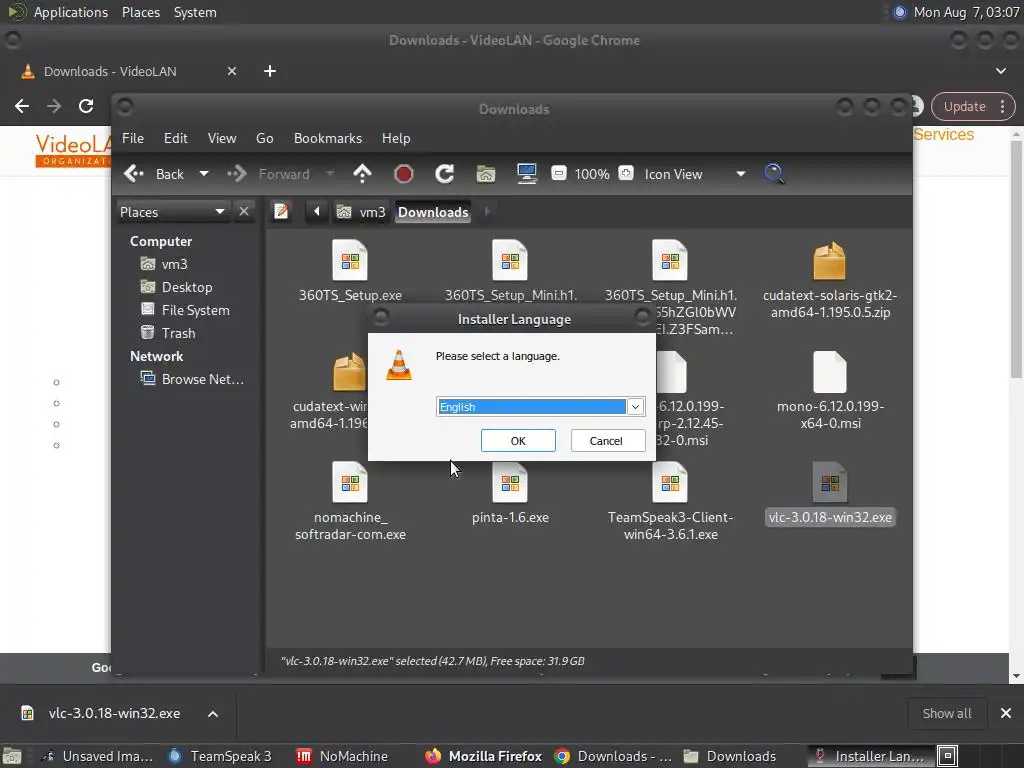Switch to NoMachine in taskbar
Viewport: 1024px width, 768px height.
(x=343, y=756)
